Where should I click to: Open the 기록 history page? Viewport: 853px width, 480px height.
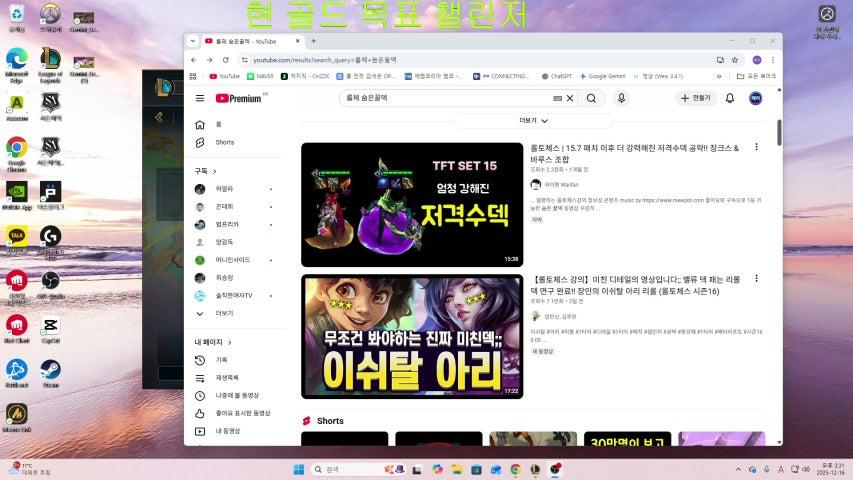tap(222, 360)
